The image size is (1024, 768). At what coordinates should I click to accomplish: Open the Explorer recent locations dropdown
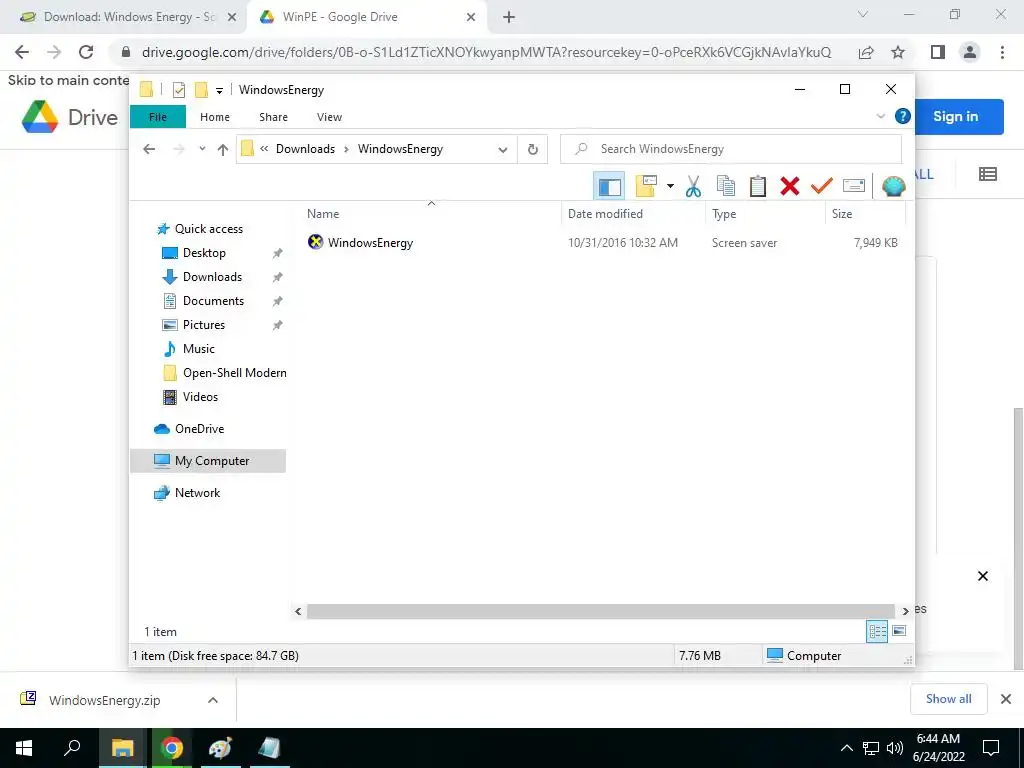coord(202,149)
